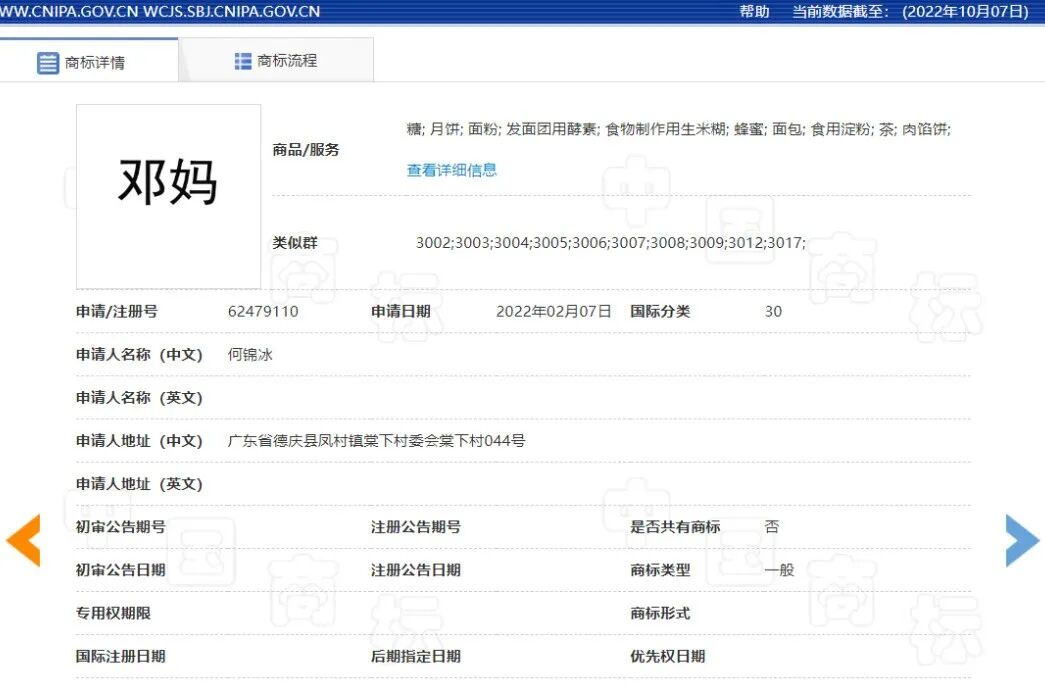Click the 申请/注册号 label
This screenshot has height=688, width=1045.
click(117, 311)
